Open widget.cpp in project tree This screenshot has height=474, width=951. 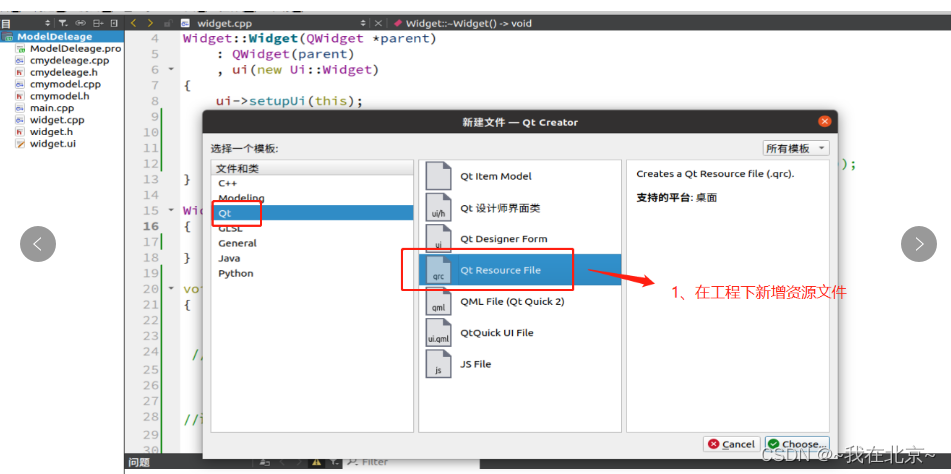point(57,119)
